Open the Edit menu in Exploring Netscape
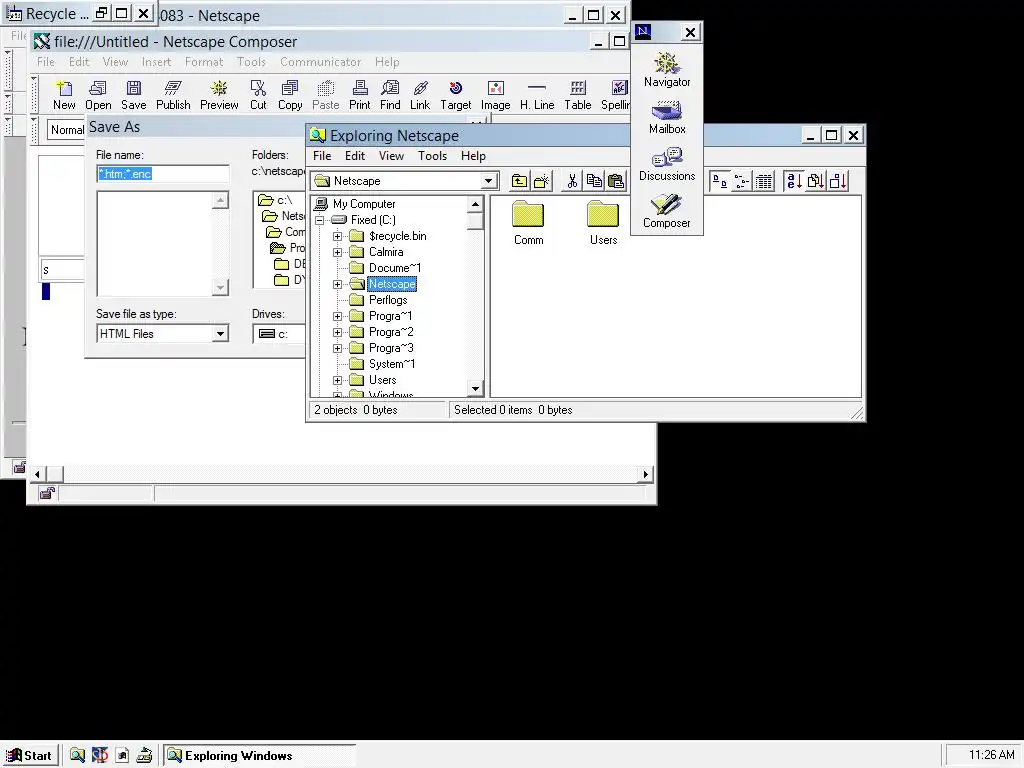 point(355,156)
